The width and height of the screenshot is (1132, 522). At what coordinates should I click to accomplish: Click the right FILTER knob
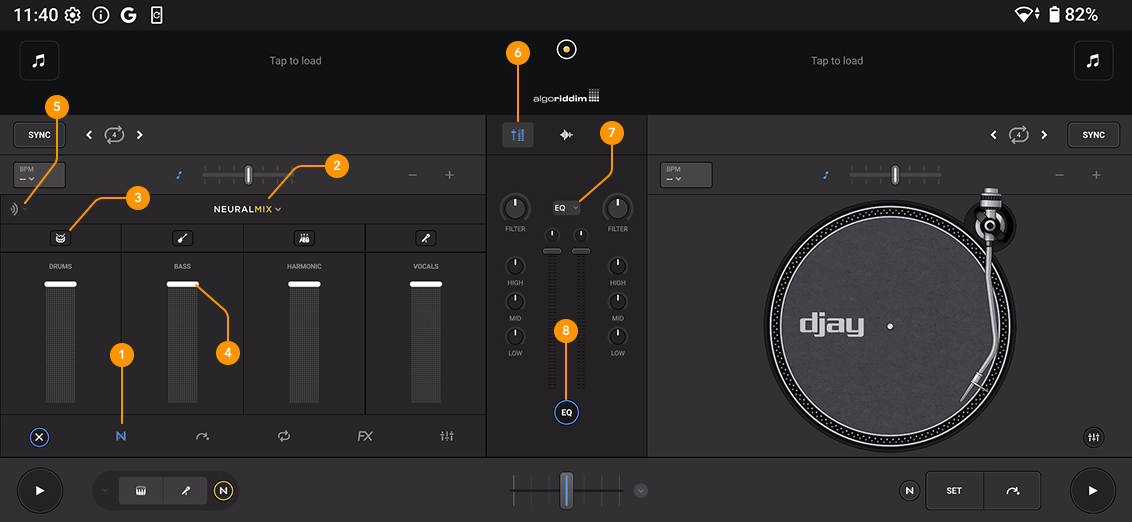[x=617, y=208]
